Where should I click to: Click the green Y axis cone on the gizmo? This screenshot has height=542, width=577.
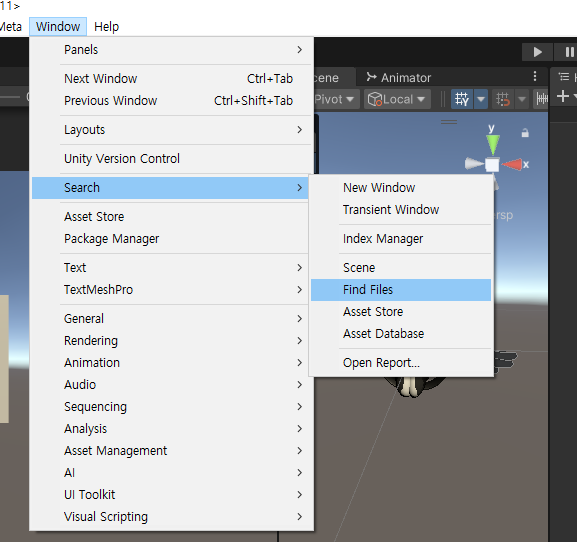[x=492, y=144]
